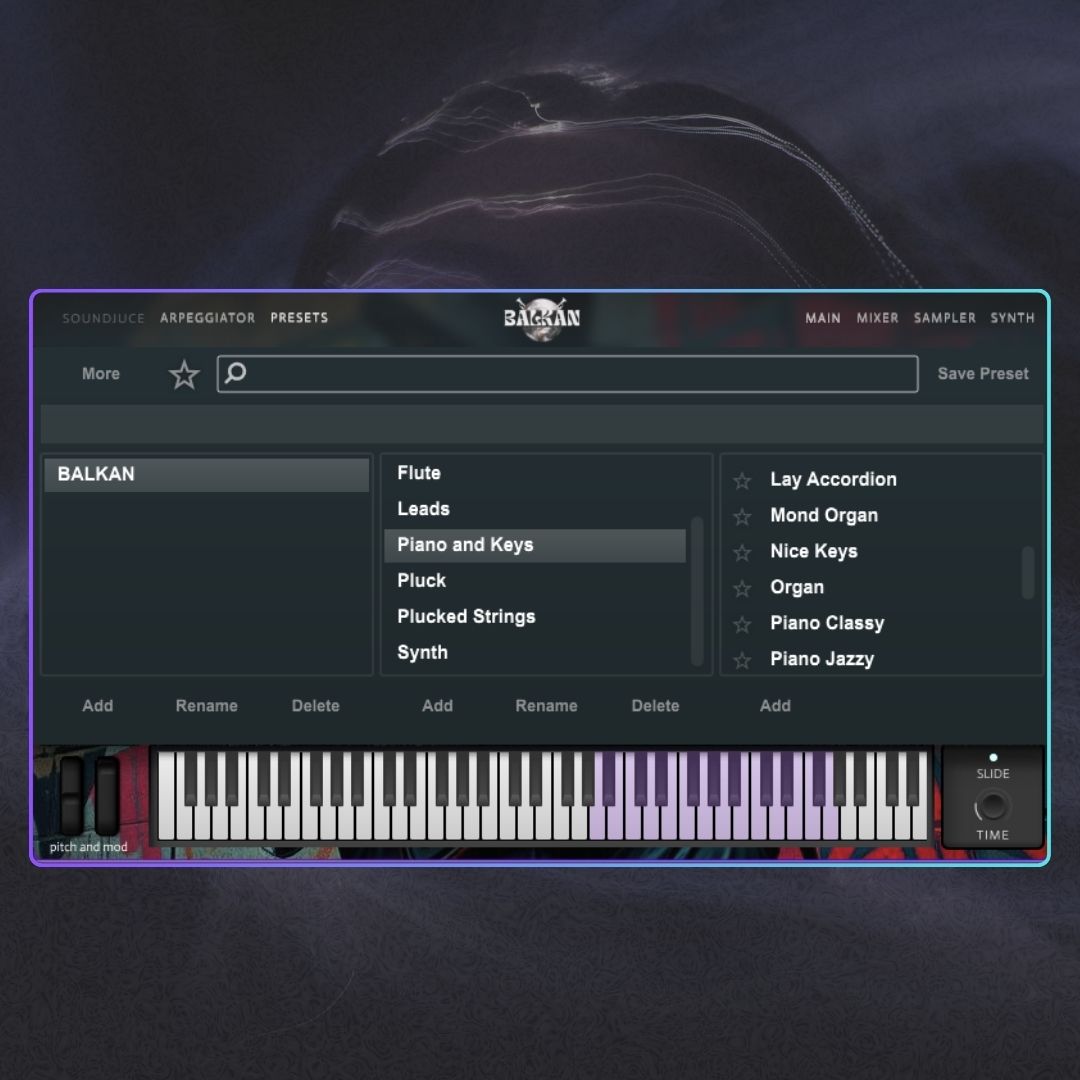
Task: Click the star next to Organ preset
Action: (742, 589)
